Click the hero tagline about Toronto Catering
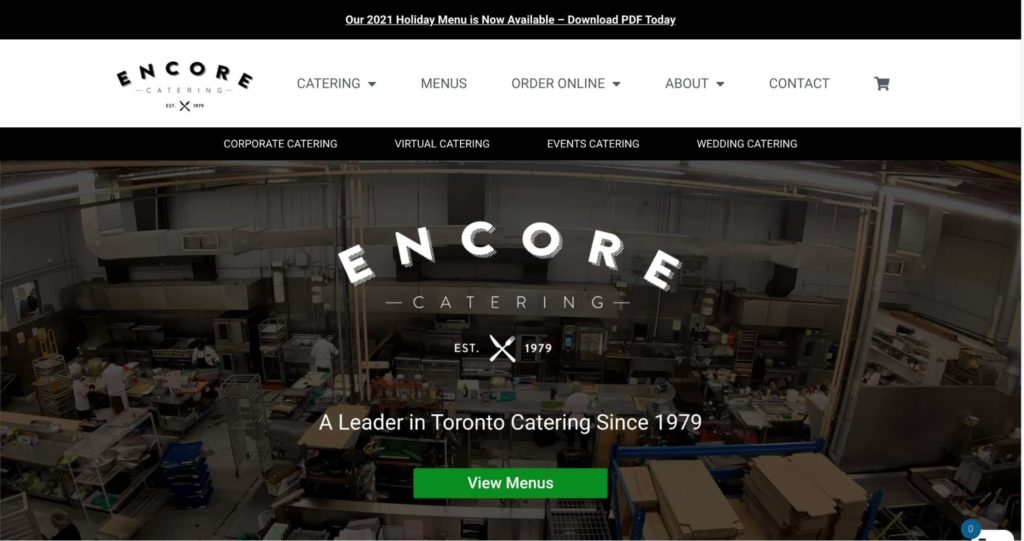 (510, 422)
